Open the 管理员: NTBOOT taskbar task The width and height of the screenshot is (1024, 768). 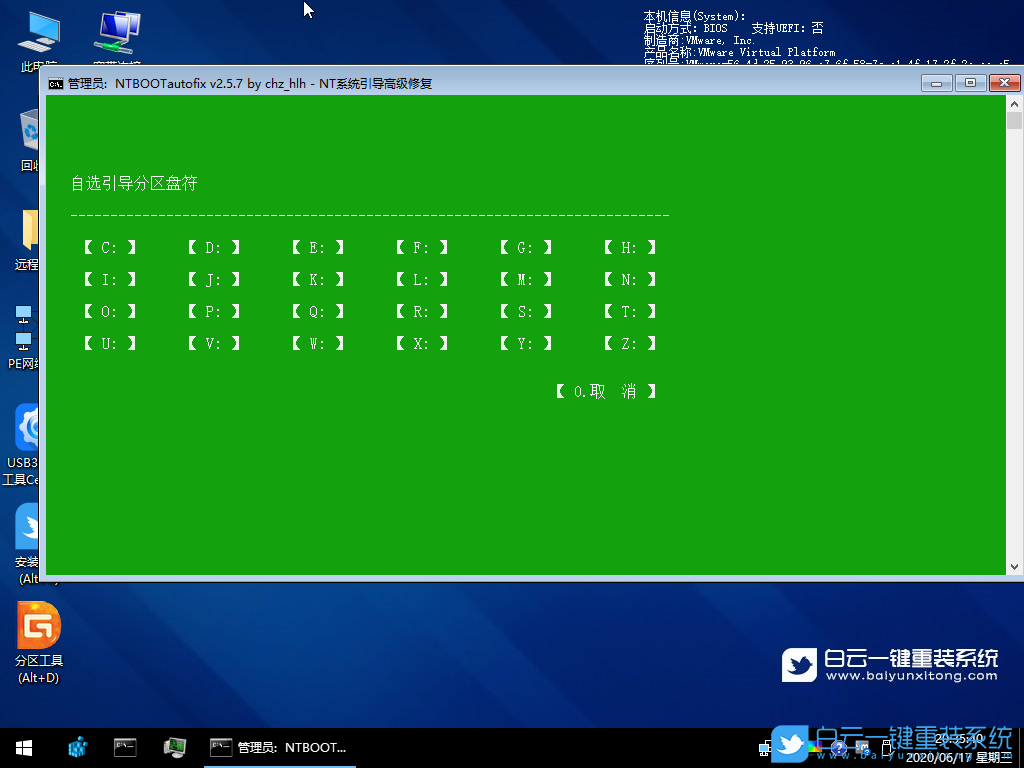[279, 747]
